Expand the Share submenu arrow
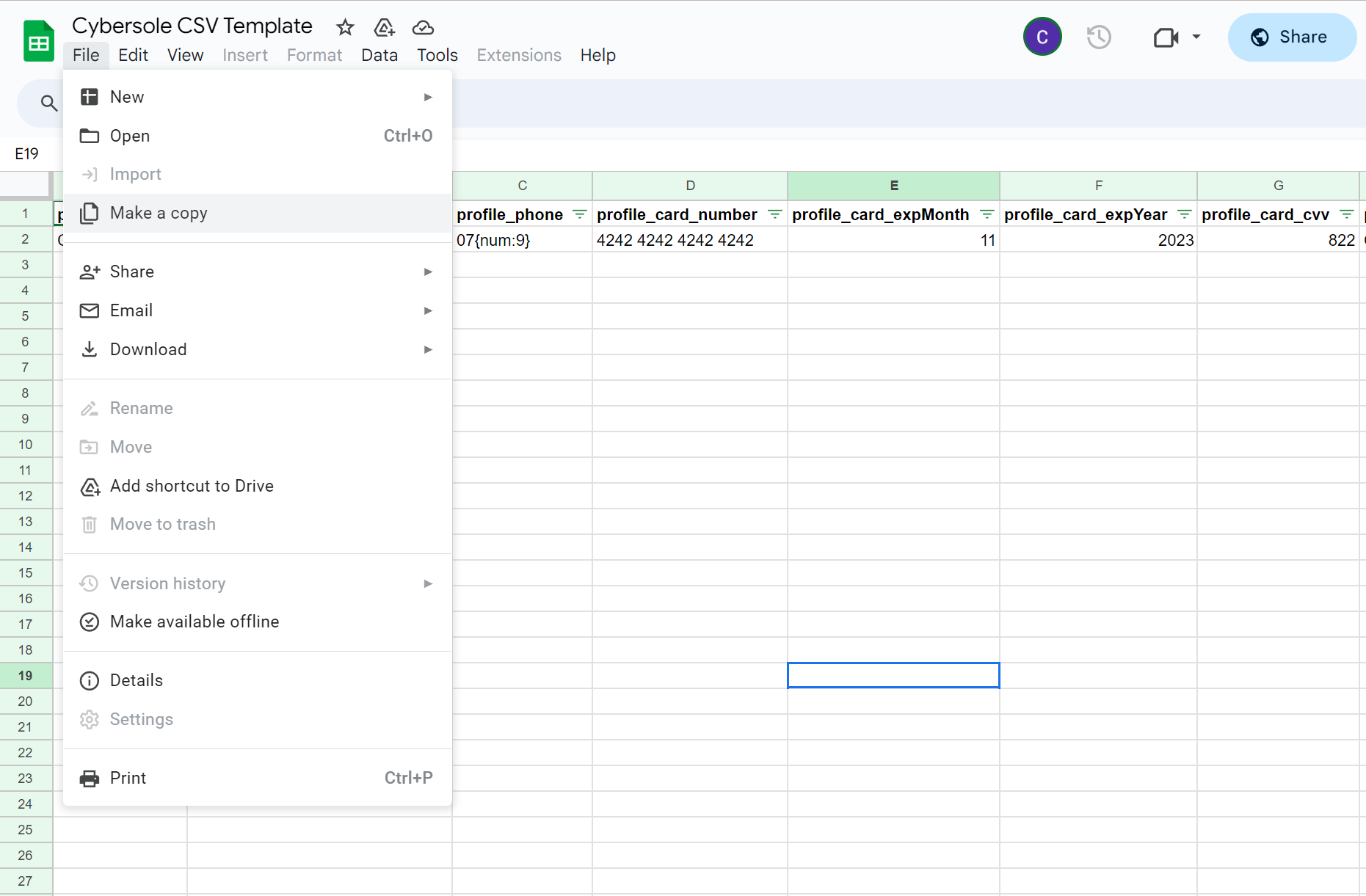 pos(428,272)
